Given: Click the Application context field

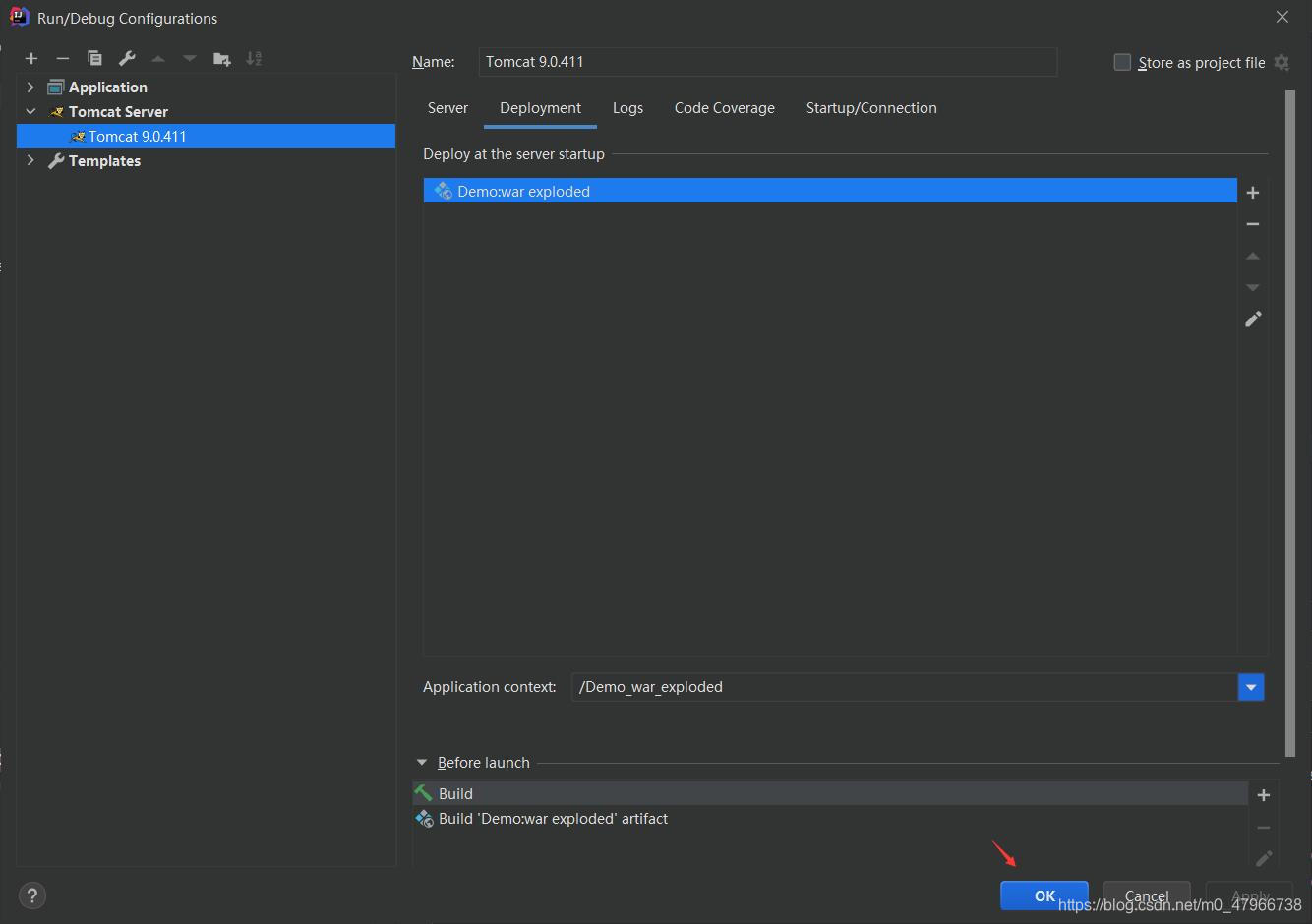Looking at the screenshot, I should point(905,687).
